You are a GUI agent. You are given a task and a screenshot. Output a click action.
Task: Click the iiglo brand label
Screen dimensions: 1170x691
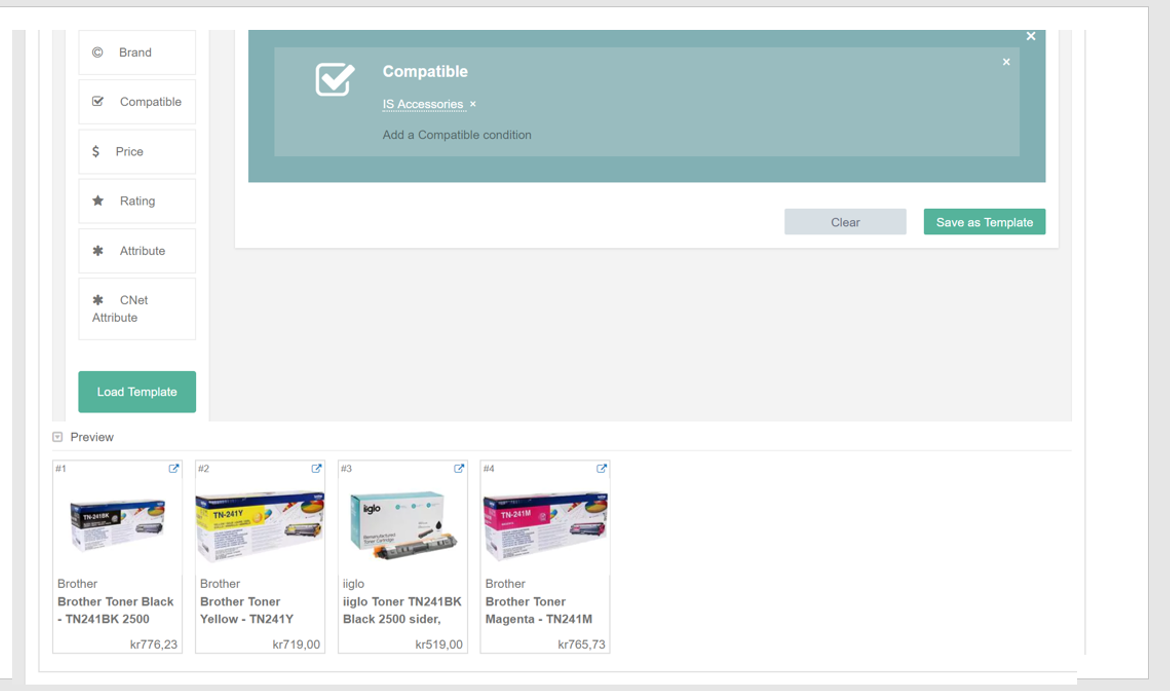[x=354, y=584]
